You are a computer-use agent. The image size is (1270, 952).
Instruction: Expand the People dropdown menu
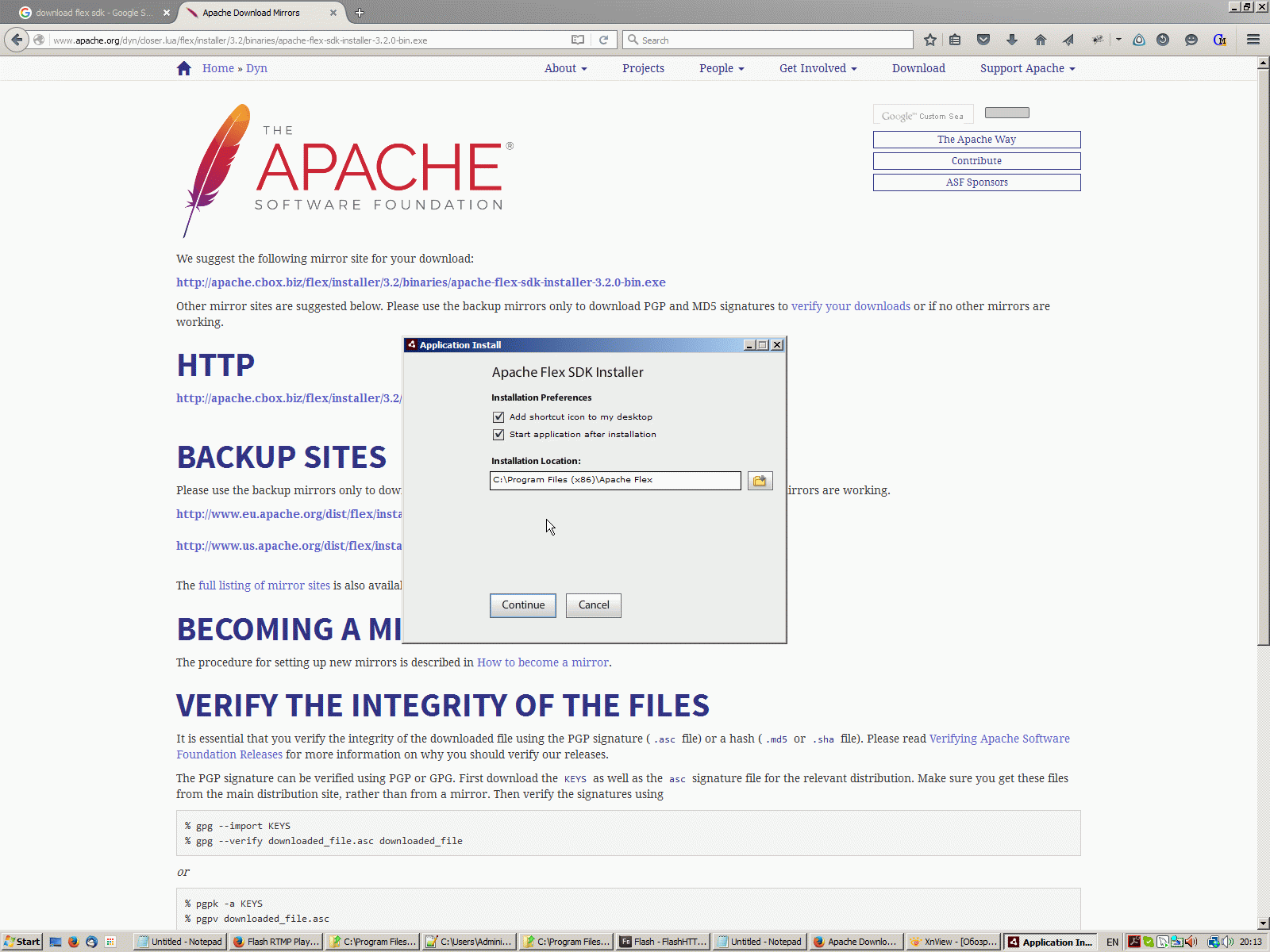(722, 68)
